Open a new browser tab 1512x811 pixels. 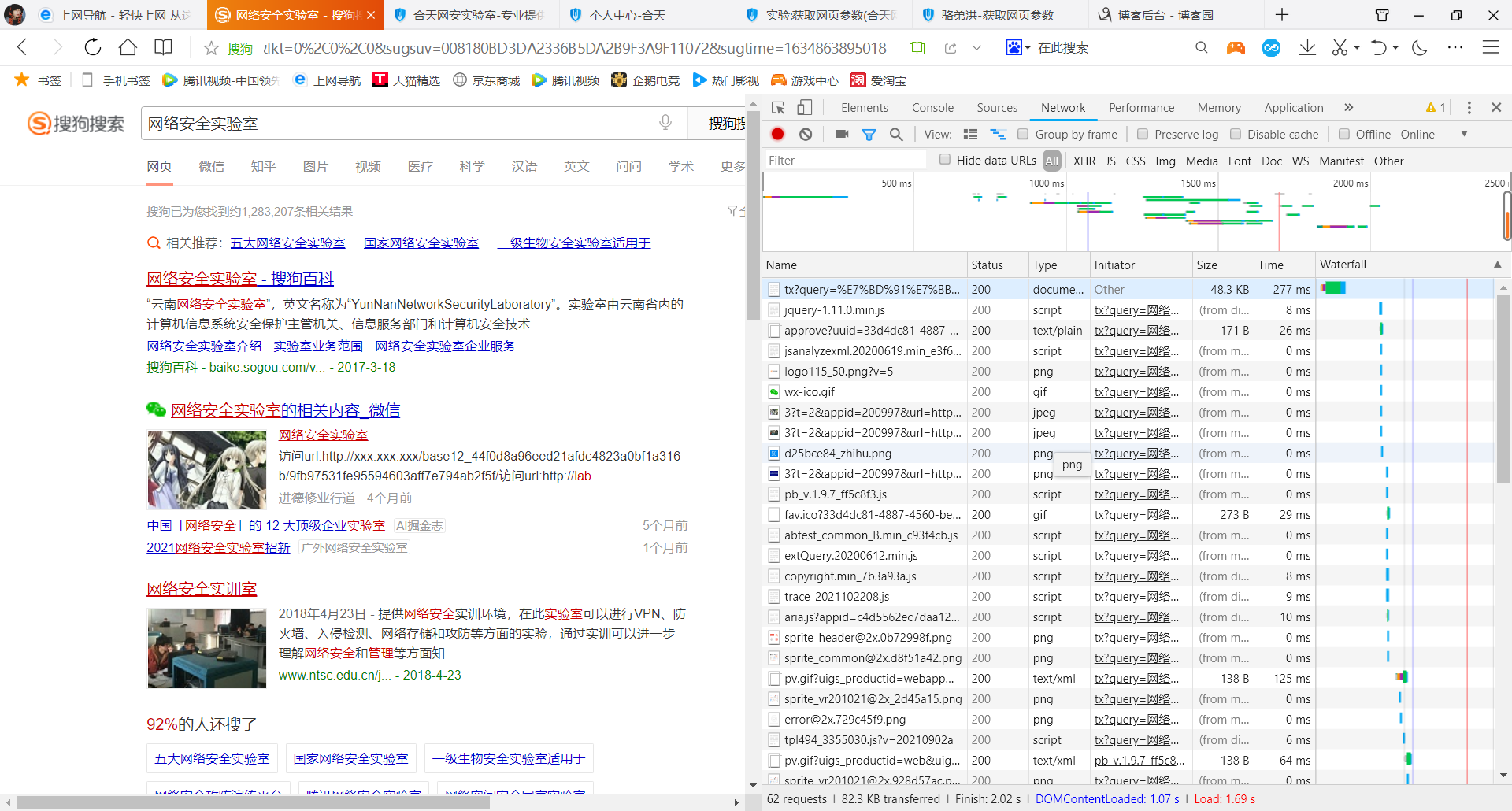pos(1282,15)
